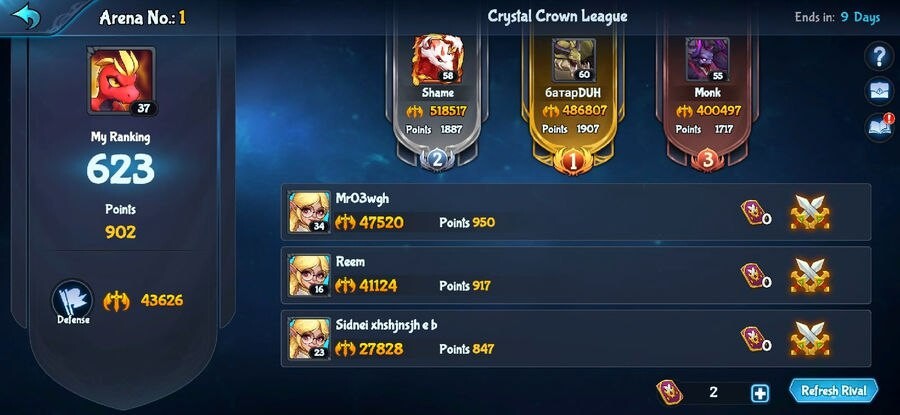
Task: Select MrO3wgh's player avatar
Action: pyautogui.click(x=309, y=212)
